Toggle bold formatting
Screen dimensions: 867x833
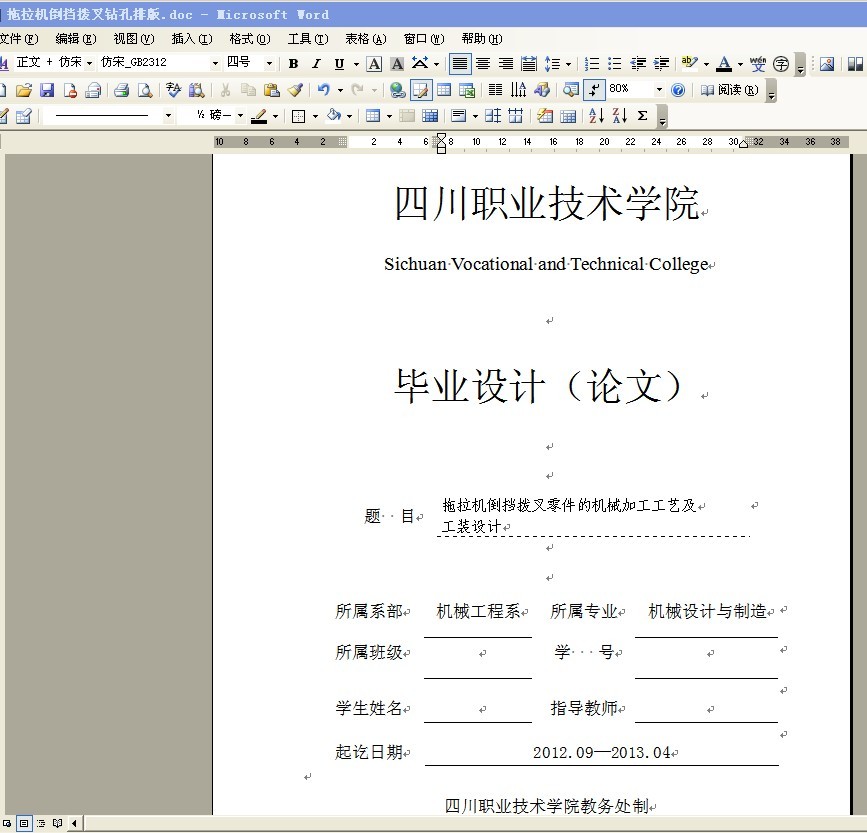294,64
